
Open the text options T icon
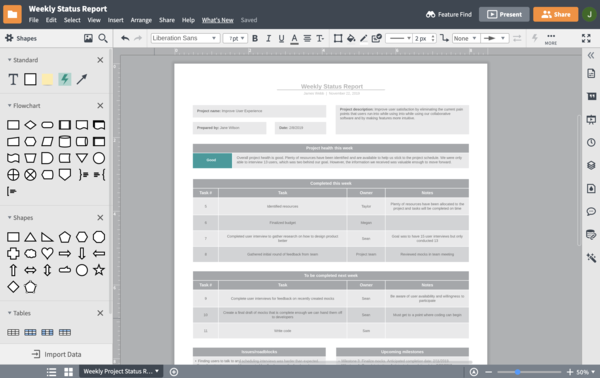[320, 38]
